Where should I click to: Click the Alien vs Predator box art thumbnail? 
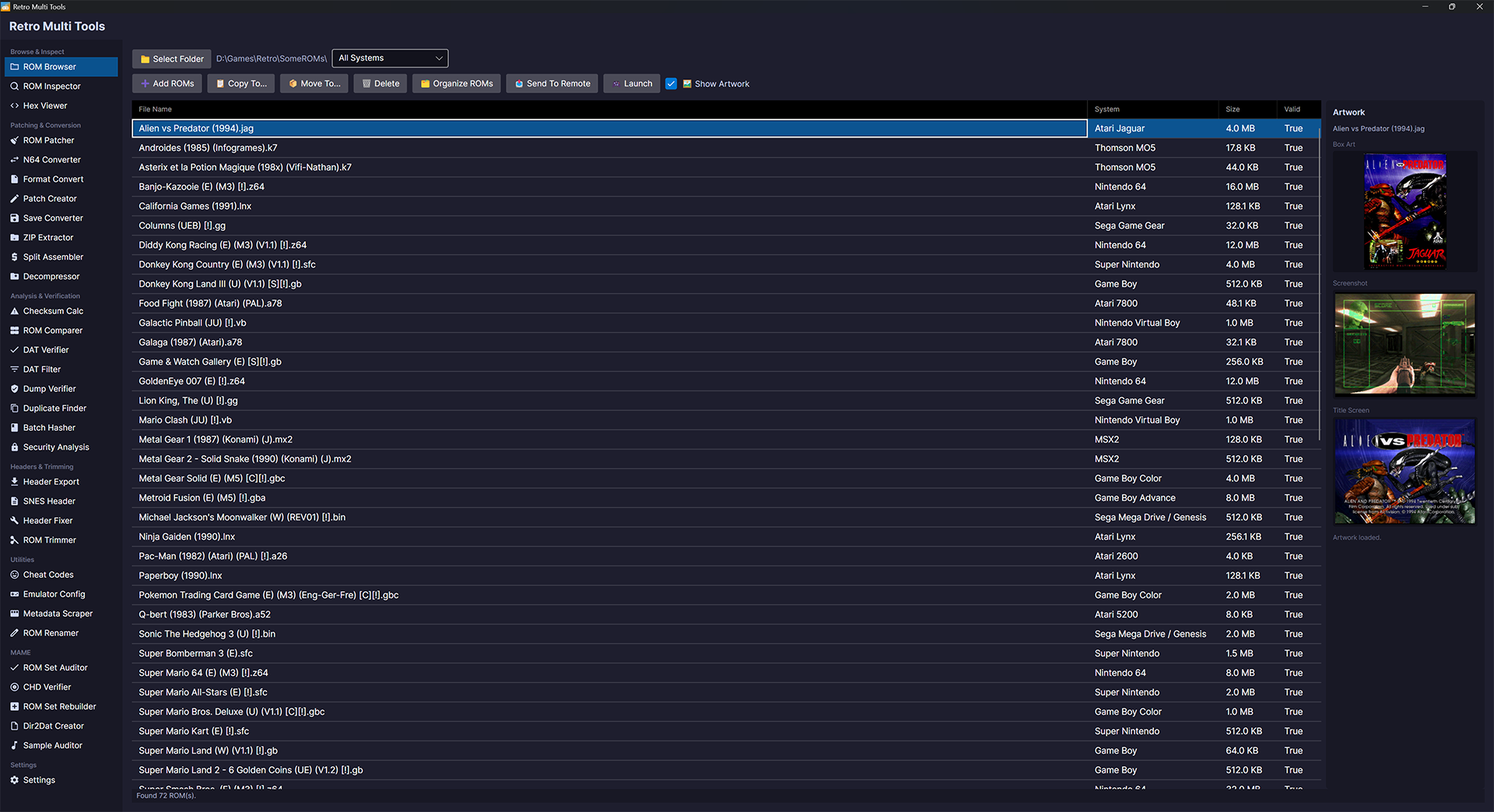pos(1405,212)
